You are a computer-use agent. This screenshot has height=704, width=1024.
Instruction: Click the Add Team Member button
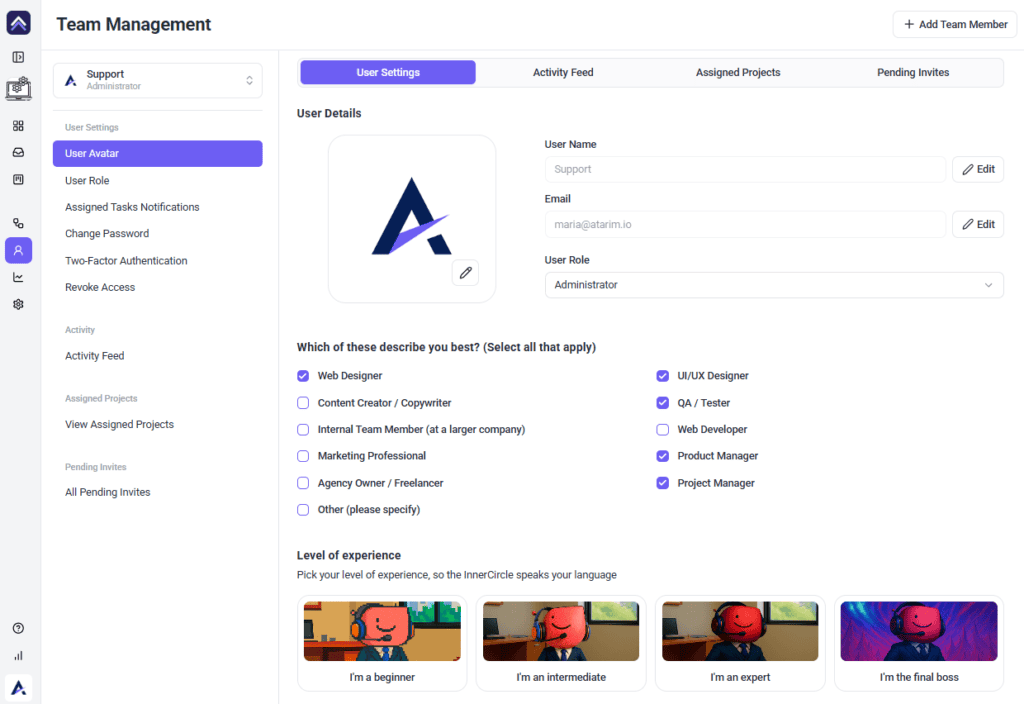pos(955,24)
